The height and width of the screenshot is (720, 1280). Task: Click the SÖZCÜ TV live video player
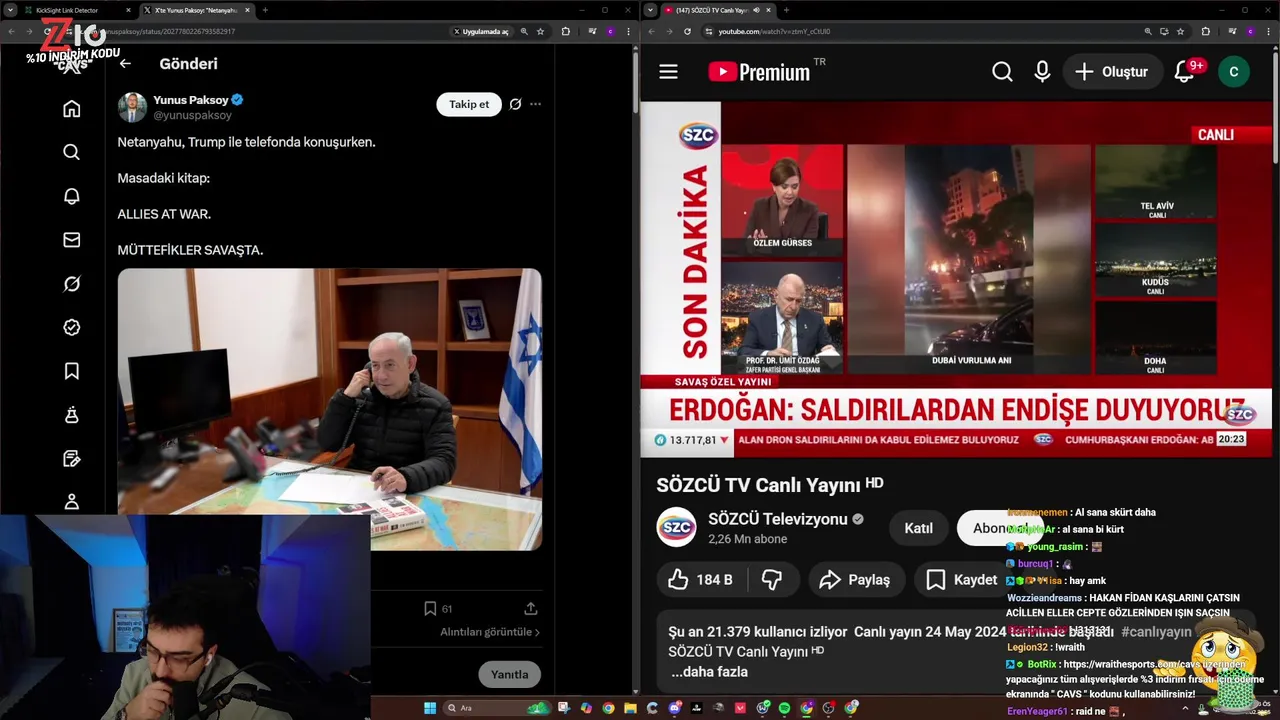956,279
